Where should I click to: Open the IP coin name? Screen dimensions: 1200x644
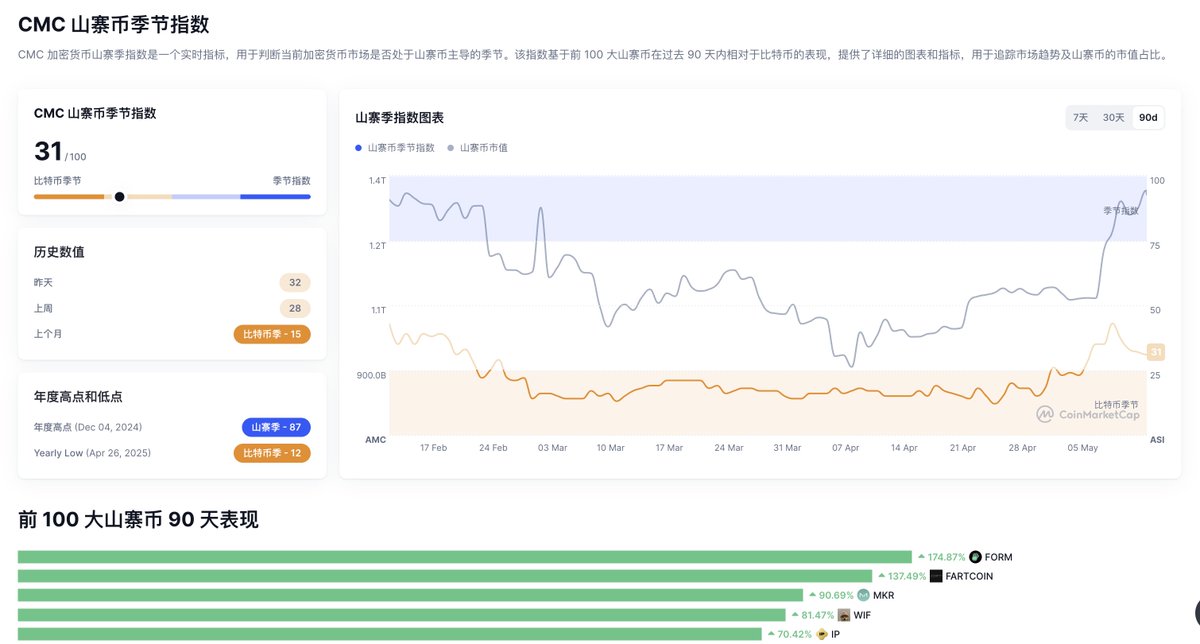836,634
